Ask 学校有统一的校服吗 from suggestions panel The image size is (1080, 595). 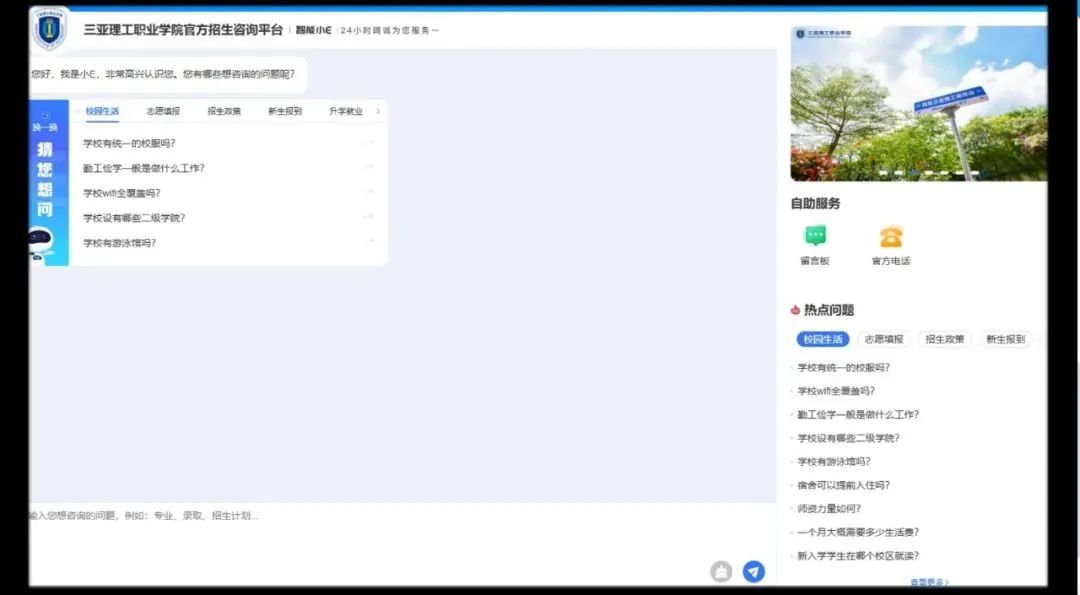pos(129,143)
